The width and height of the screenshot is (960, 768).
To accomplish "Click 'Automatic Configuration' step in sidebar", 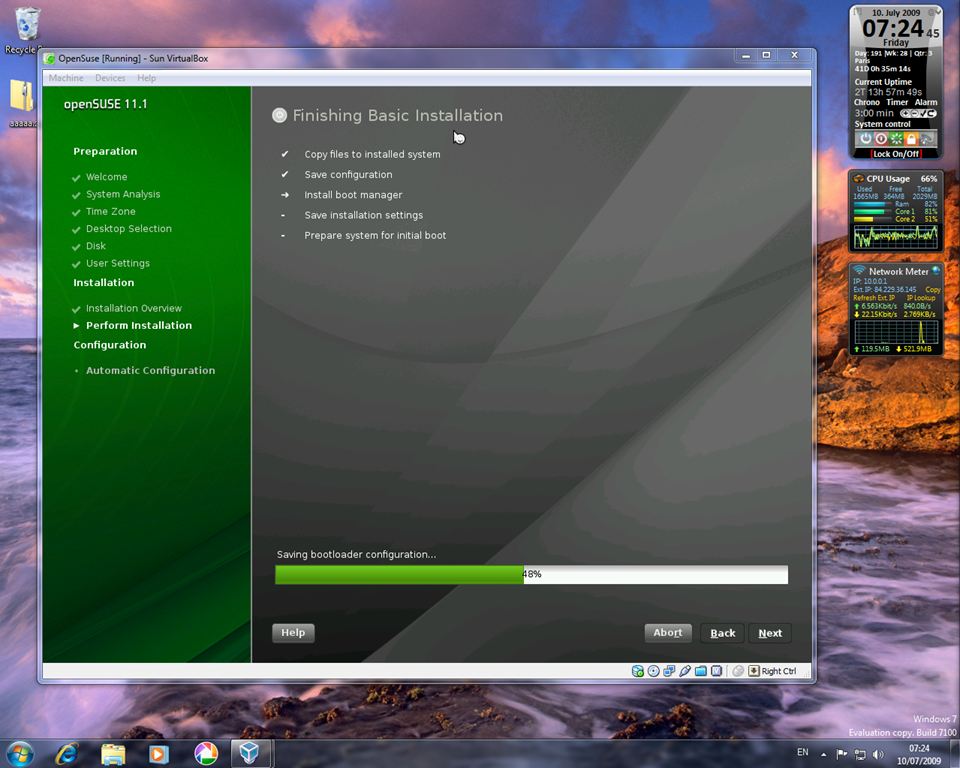I will (151, 370).
